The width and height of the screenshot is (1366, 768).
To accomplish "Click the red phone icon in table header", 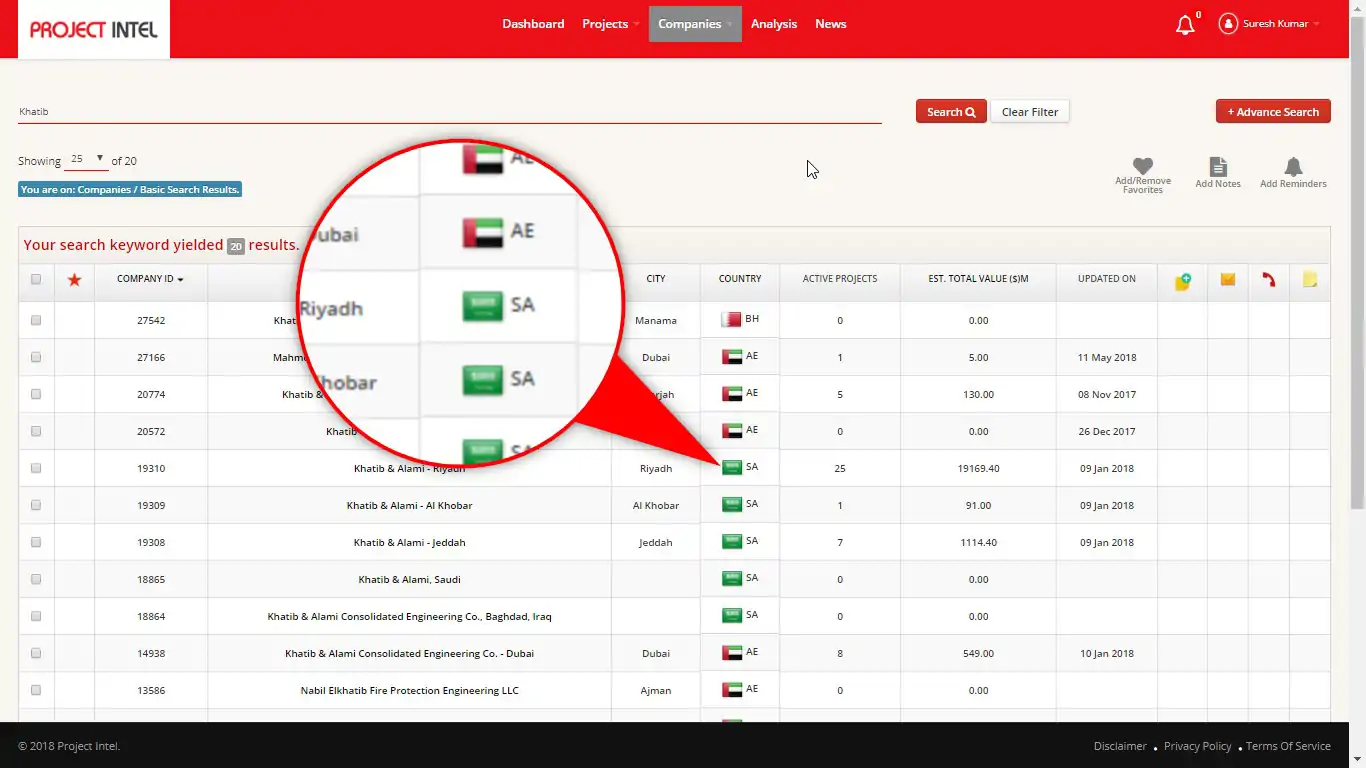I will [x=1268, y=280].
